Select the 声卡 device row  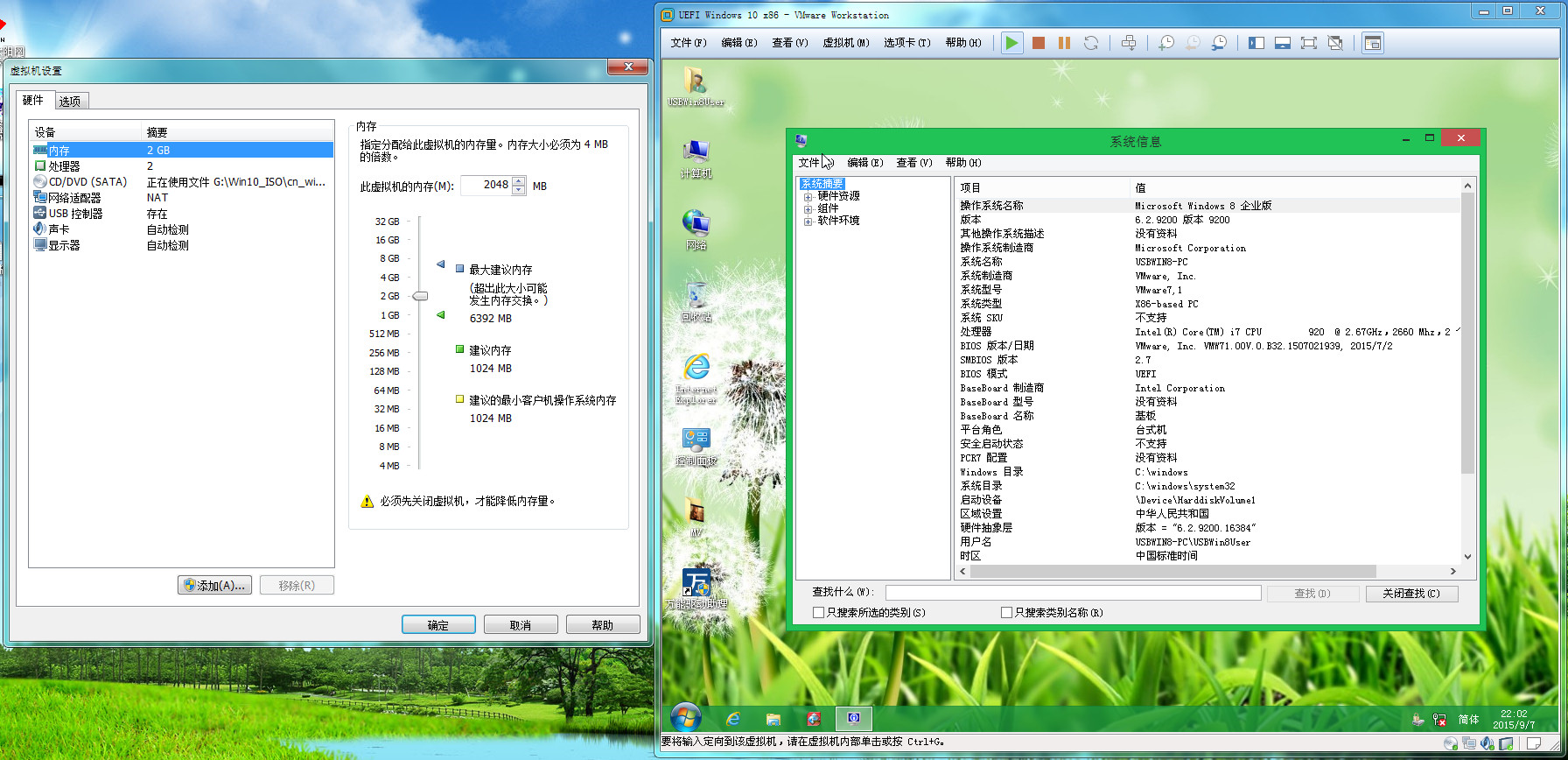(x=182, y=229)
